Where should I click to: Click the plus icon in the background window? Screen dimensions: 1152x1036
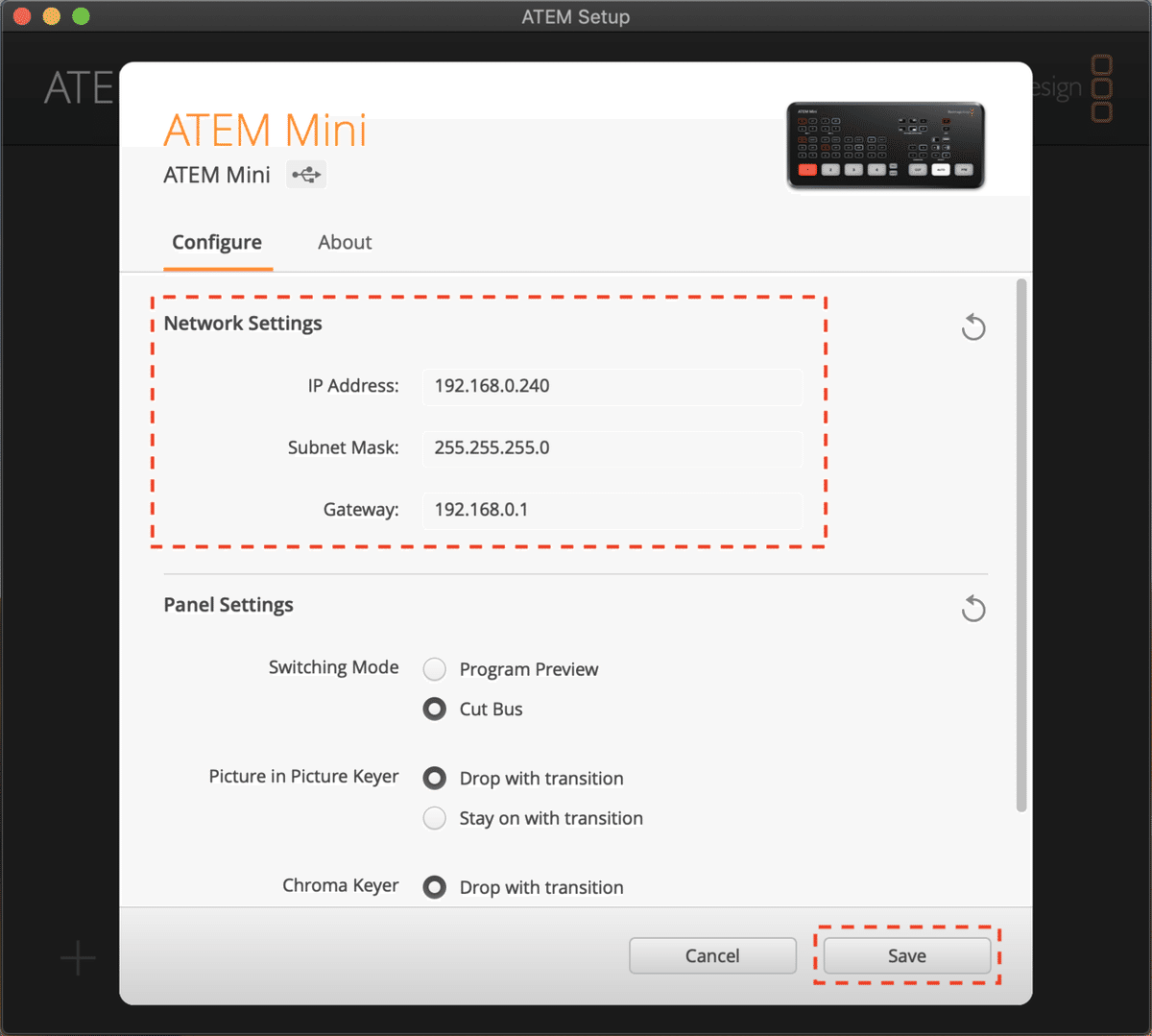tap(78, 957)
